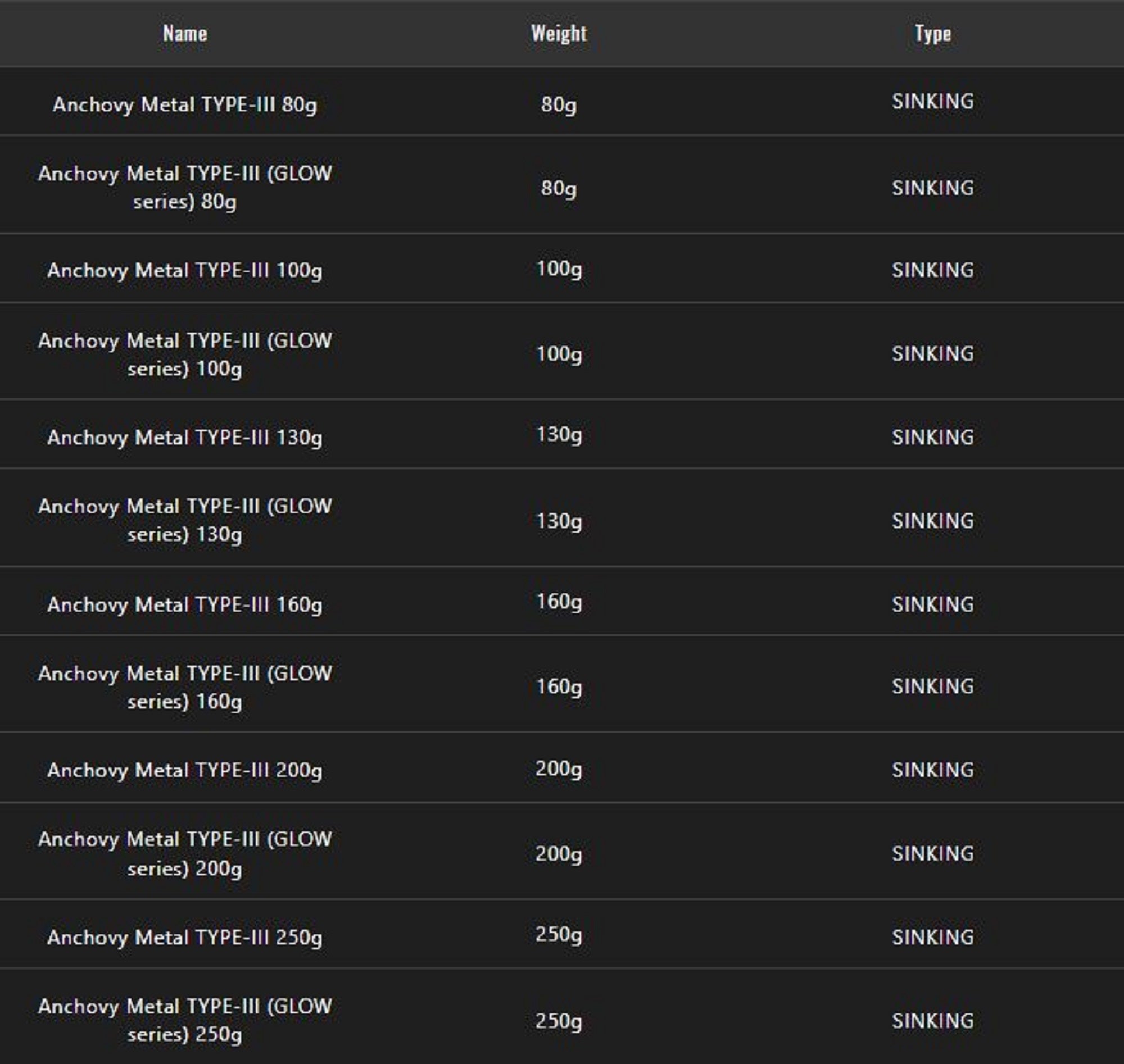Open Anchovy Metal TYPE-III (GLOW series) 100g
Image resolution: width=1124 pixels, height=1064 pixels.
(x=185, y=354)
